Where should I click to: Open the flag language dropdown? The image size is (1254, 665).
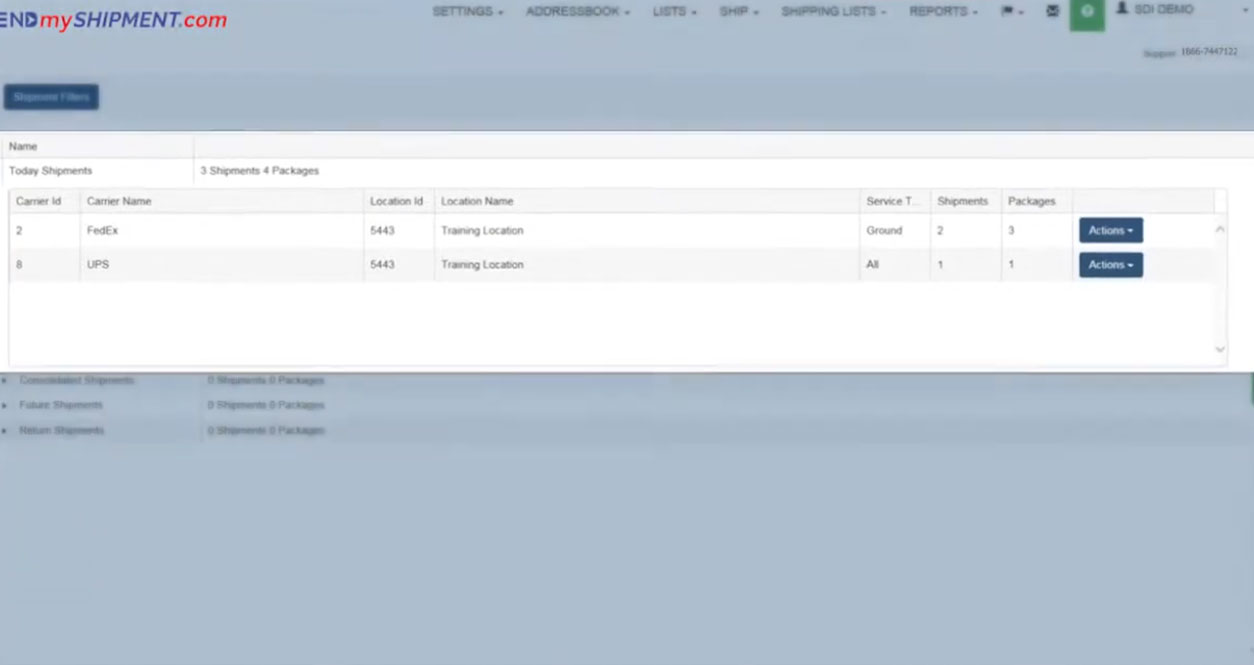pyautogui.click(x=1012, y=12)
